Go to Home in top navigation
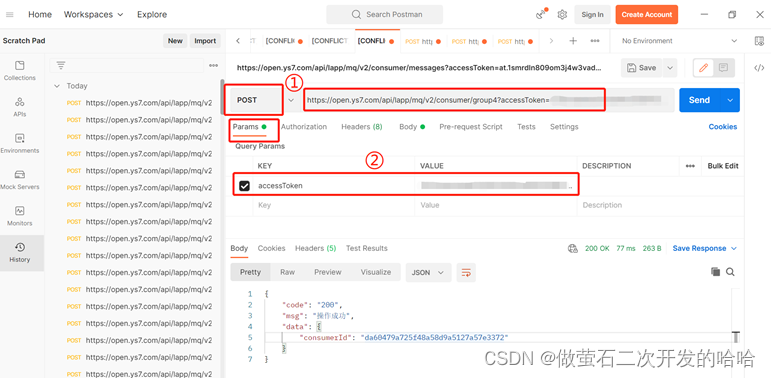This screenshot has height=378, width=771. (40, 15)
